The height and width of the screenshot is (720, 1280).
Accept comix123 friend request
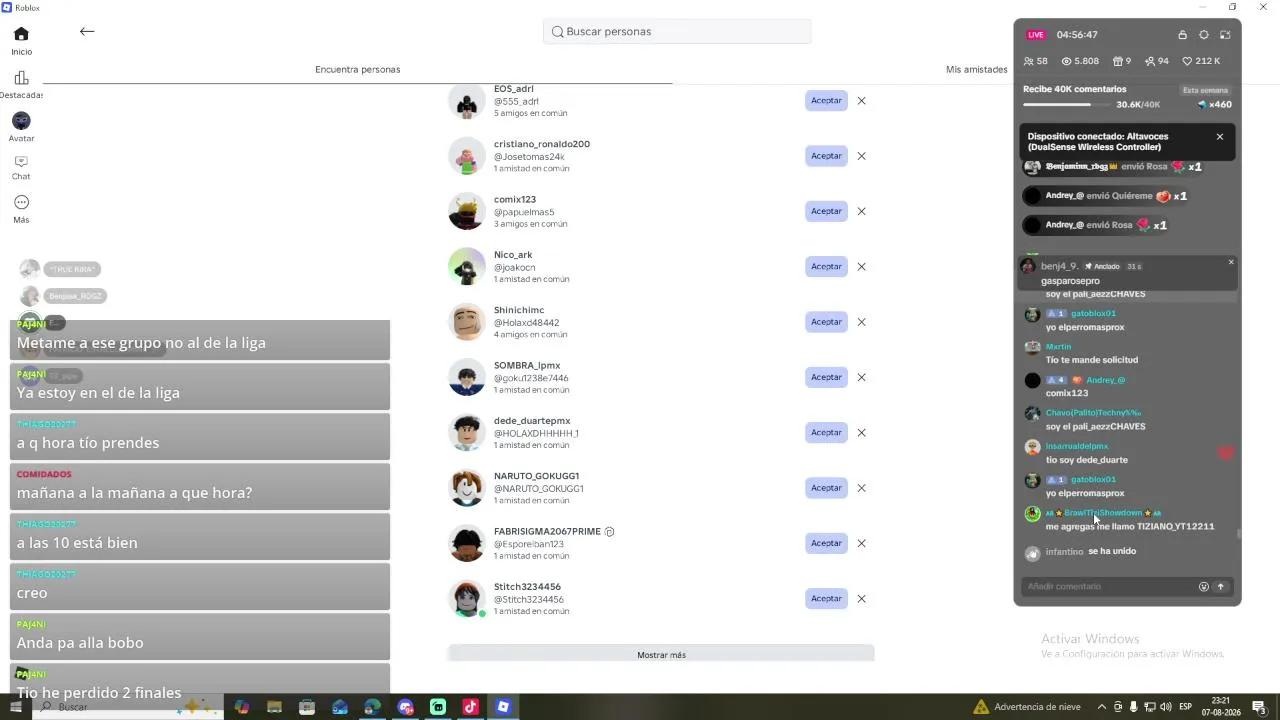pyautogui.click(x=826, y=211)
